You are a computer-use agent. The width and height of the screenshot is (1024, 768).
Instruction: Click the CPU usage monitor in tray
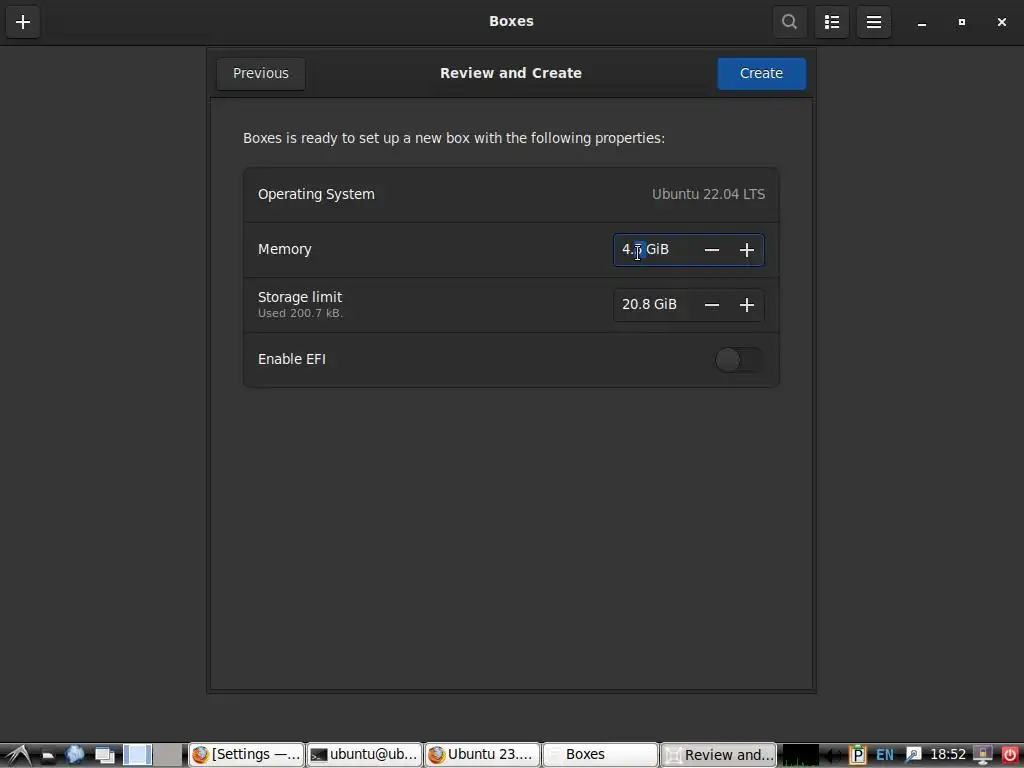[x=800, y=755]
